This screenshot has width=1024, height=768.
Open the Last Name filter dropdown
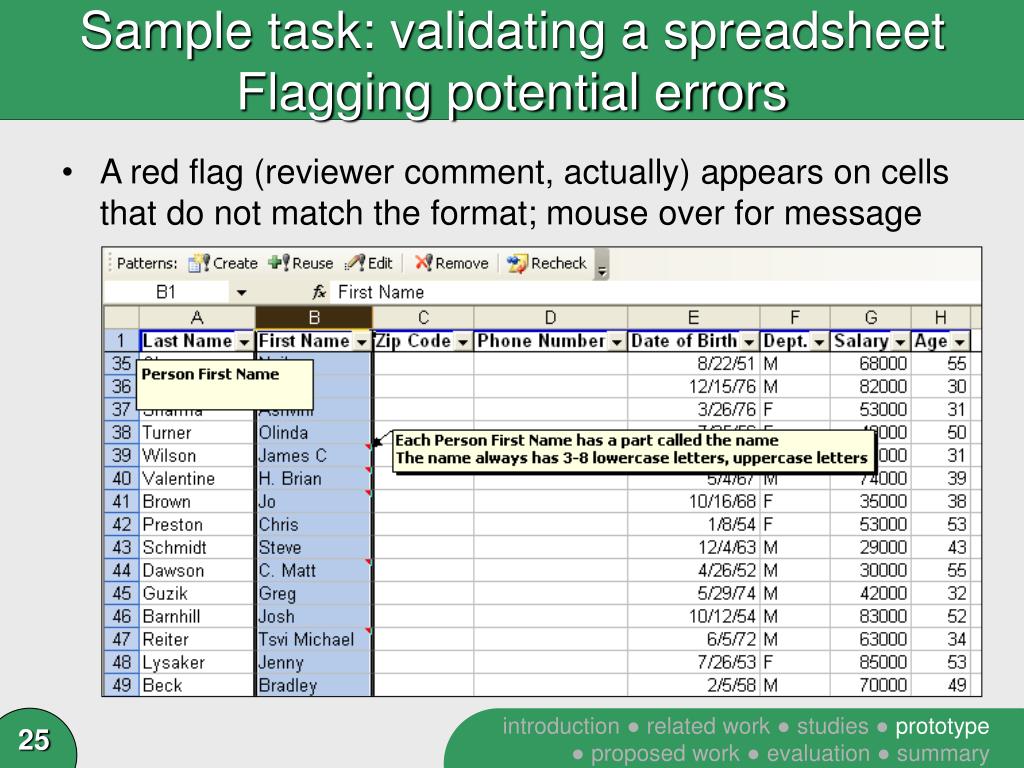244,342
